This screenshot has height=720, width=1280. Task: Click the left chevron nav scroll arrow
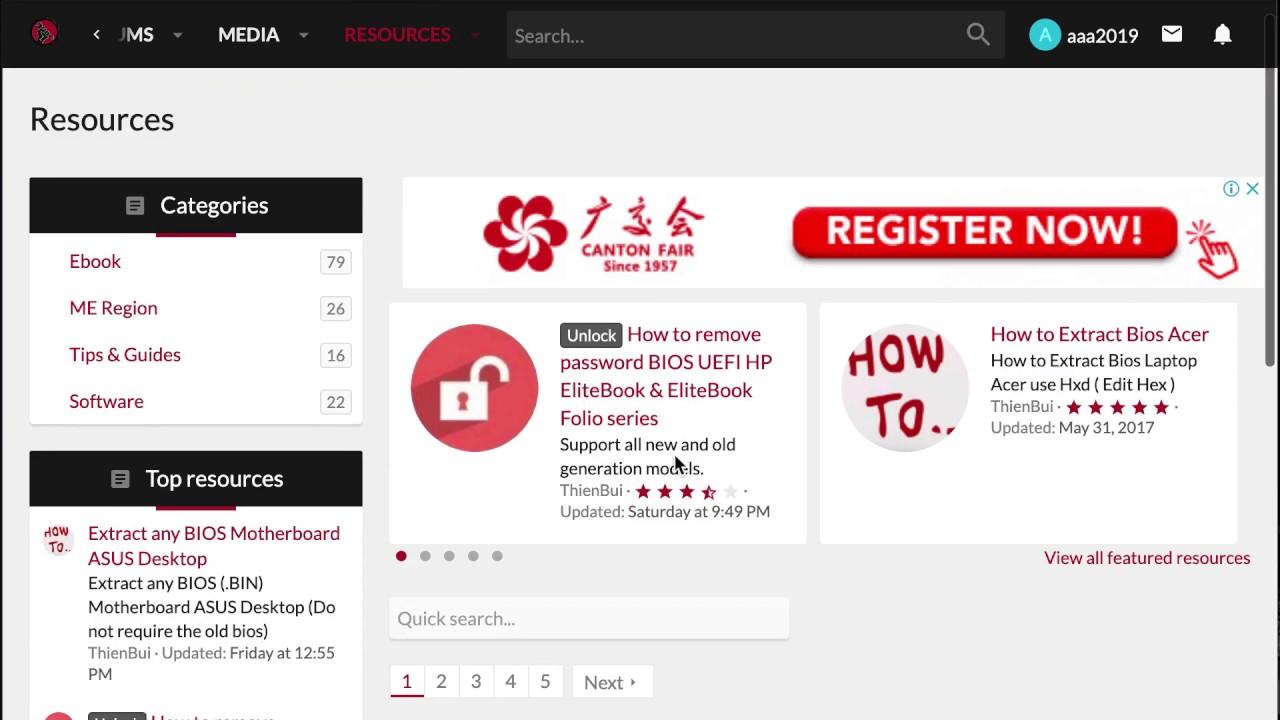pyautogui.click(x=96, y=35)
